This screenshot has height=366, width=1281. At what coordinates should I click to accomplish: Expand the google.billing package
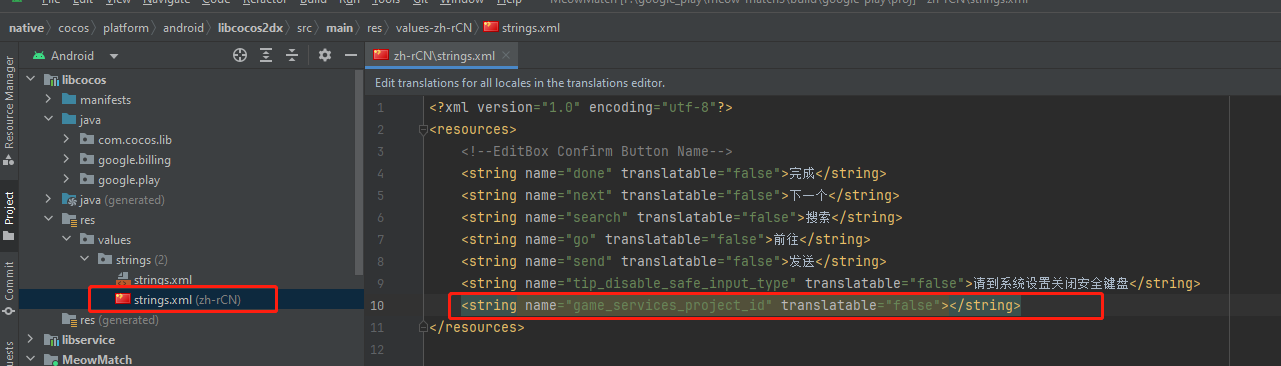pyautogui.click(x=66, y=159)
